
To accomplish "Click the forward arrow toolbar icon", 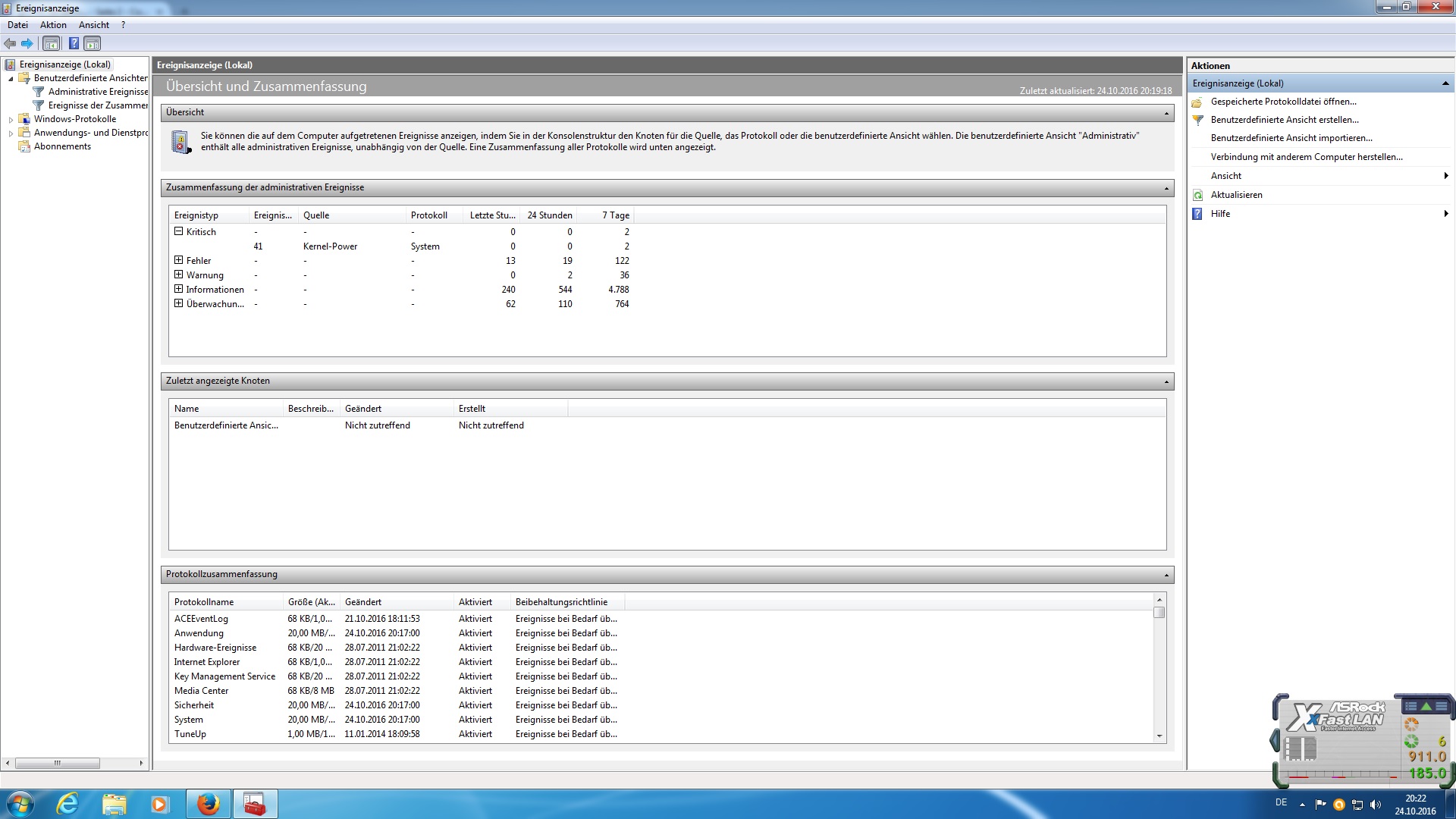I will (x=27, y=43).
